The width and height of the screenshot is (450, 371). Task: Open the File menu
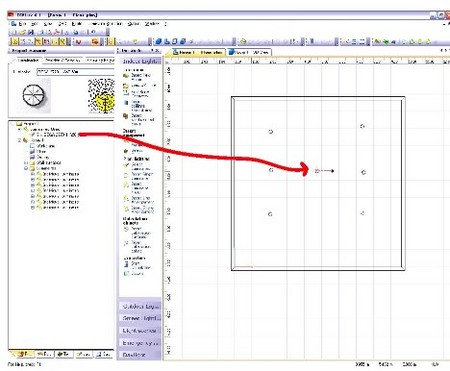22,24
